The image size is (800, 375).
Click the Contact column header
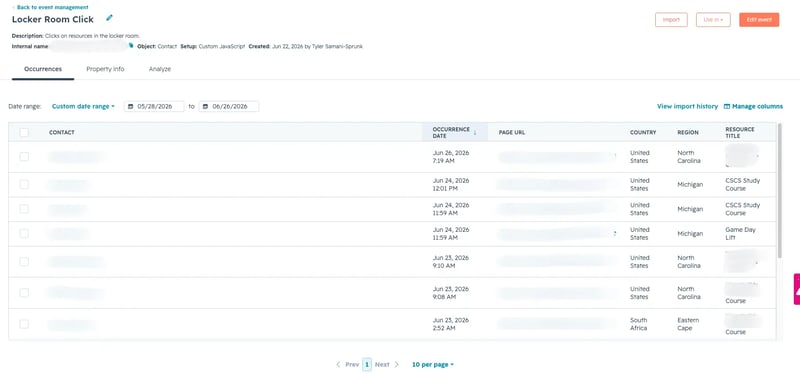(62, 133)
